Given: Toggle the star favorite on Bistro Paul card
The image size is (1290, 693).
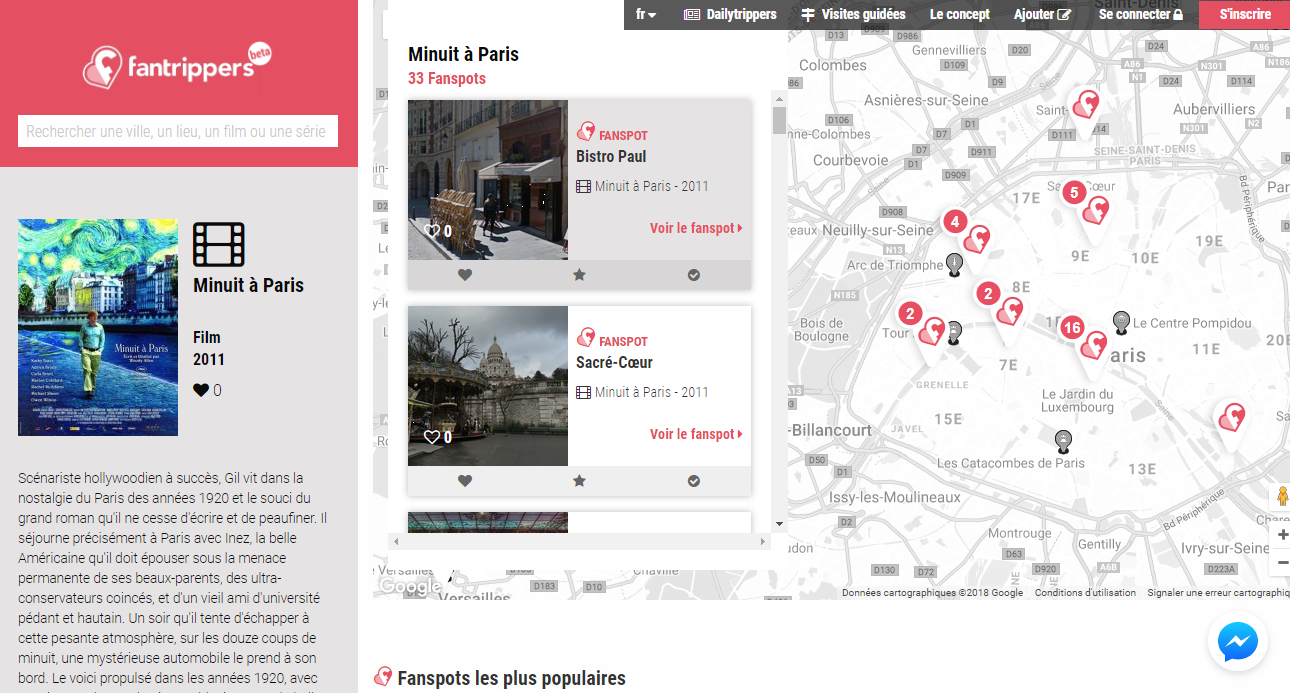Looking at the screenshot, I should [x=579, y=275].
